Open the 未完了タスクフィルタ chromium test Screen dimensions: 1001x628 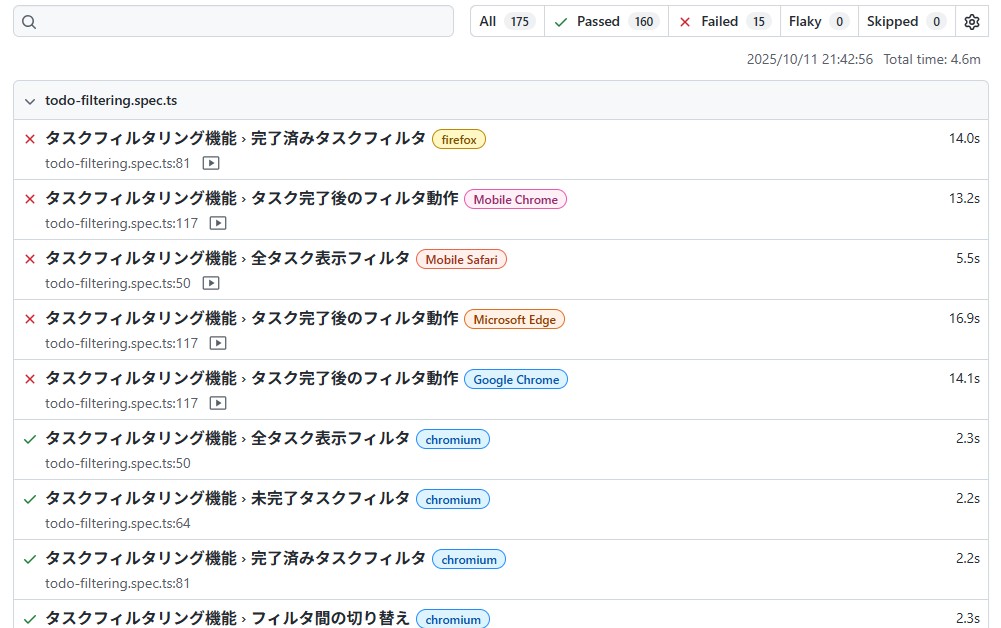click(x=228, y=499)
